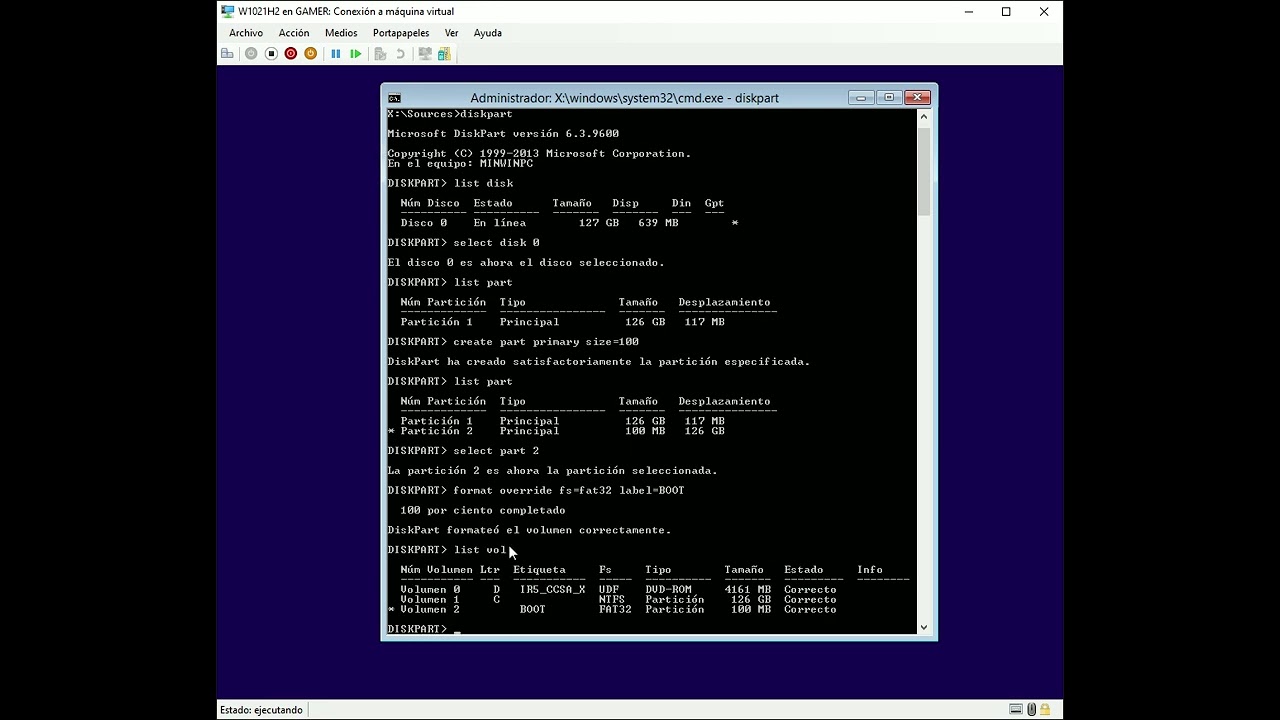
Task: Minimize the cmd.exe diskpart window
Action: coord(861,97)
